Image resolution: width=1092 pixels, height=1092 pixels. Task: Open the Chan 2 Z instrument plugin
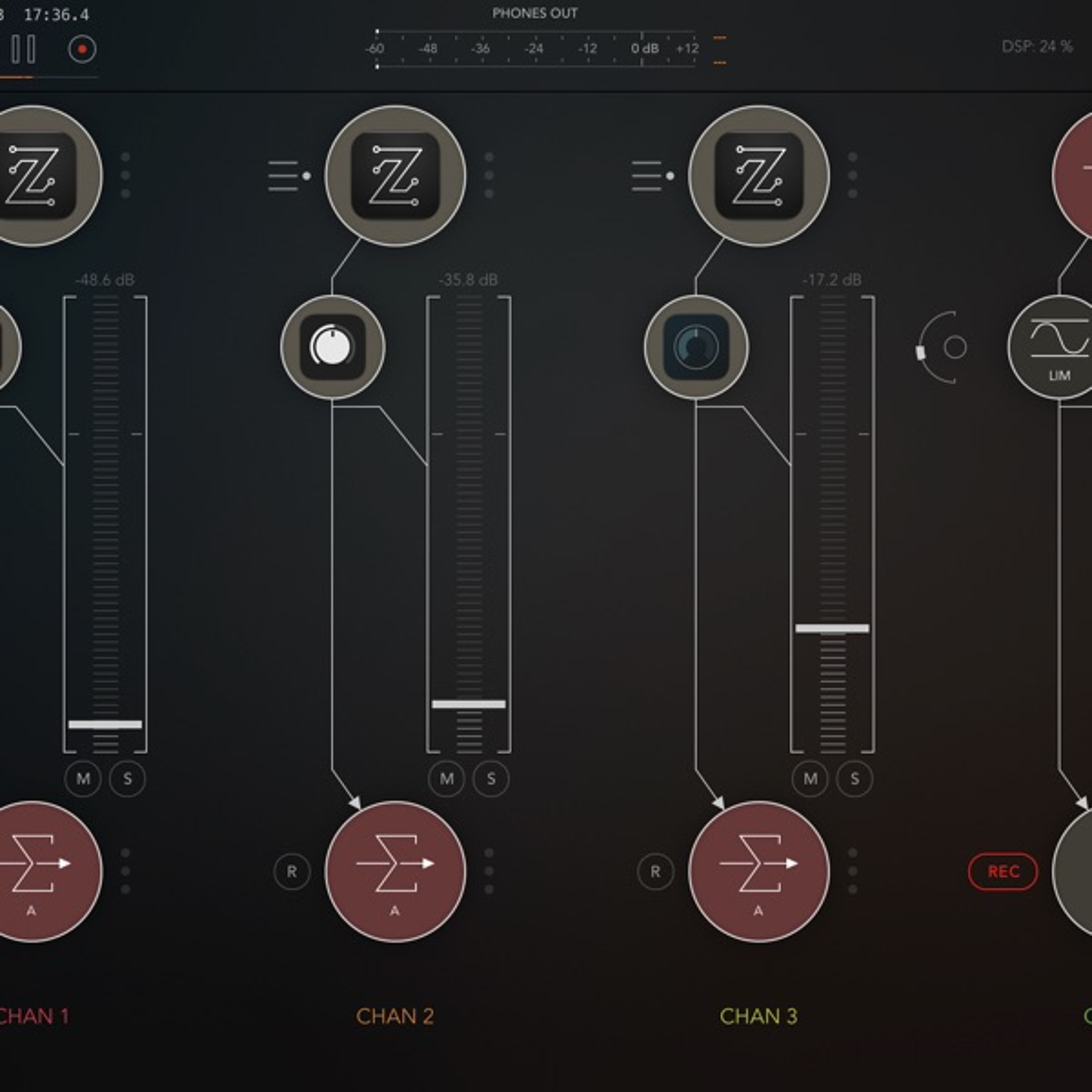coord(395,176)
